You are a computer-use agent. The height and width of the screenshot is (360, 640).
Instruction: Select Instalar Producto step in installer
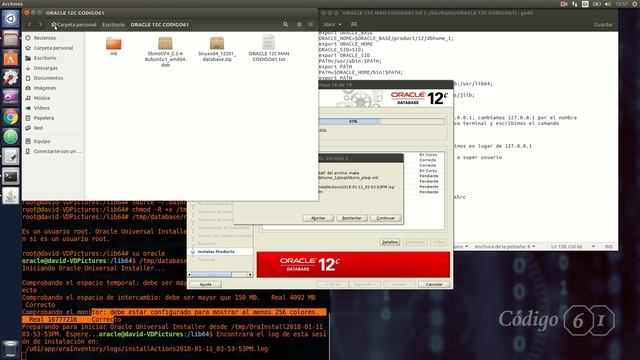tap(216, 251)
